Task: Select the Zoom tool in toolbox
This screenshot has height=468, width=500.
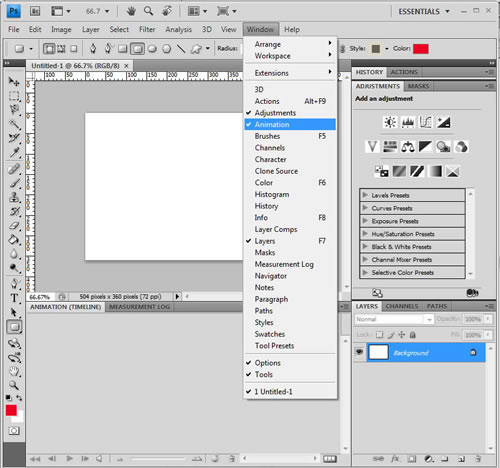Action: (14, 385)
